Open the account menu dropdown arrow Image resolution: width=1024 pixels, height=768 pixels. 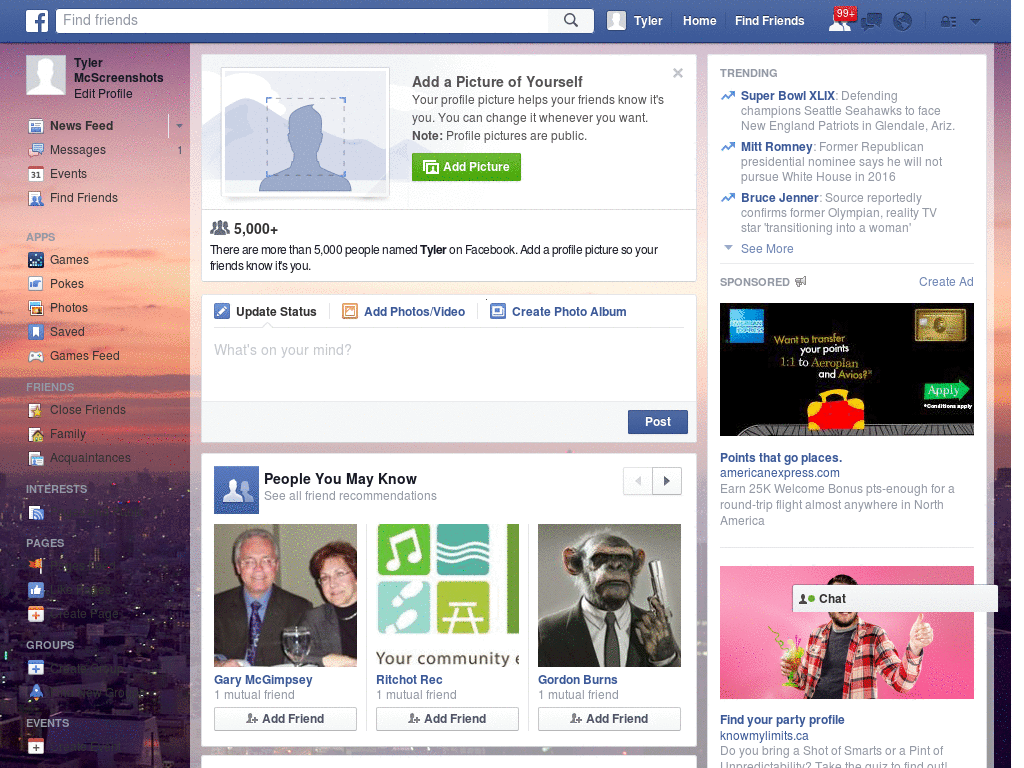(975, 21)
